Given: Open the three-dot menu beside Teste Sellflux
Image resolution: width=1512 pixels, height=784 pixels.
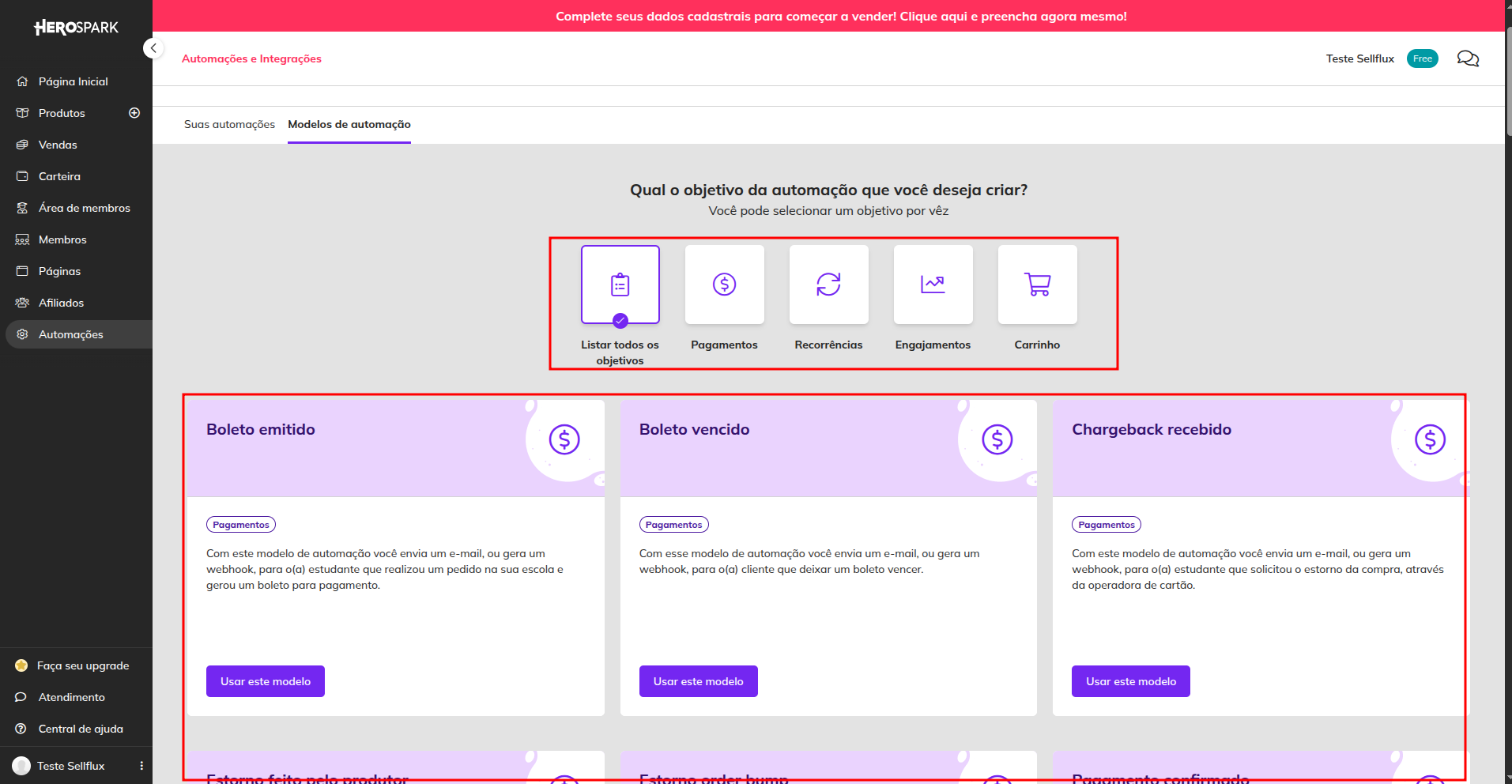Looking at the screenshot, I should 141,766.
